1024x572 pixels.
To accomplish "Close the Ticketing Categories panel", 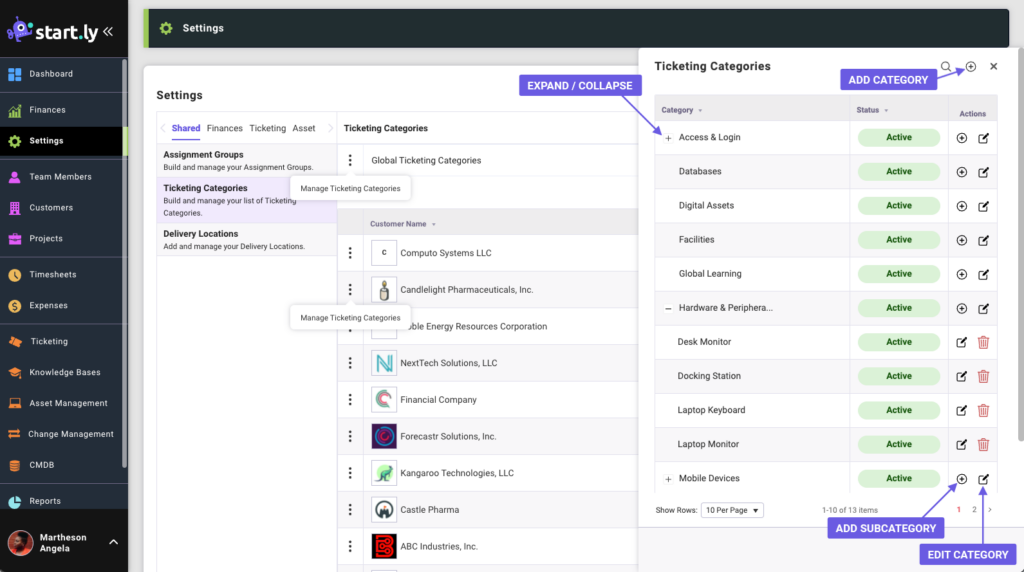I will click(x=993, y=67).
